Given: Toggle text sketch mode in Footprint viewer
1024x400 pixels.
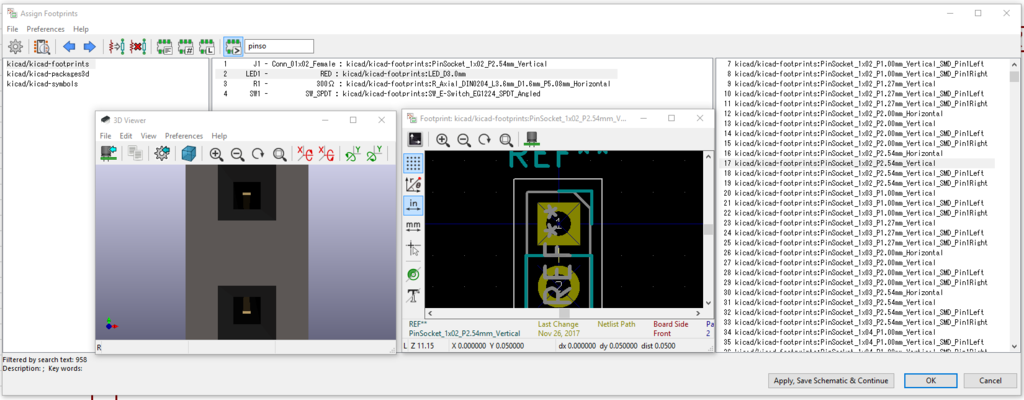Looking at the screenshot, I should pyautogui.click(x=413, y=295).
